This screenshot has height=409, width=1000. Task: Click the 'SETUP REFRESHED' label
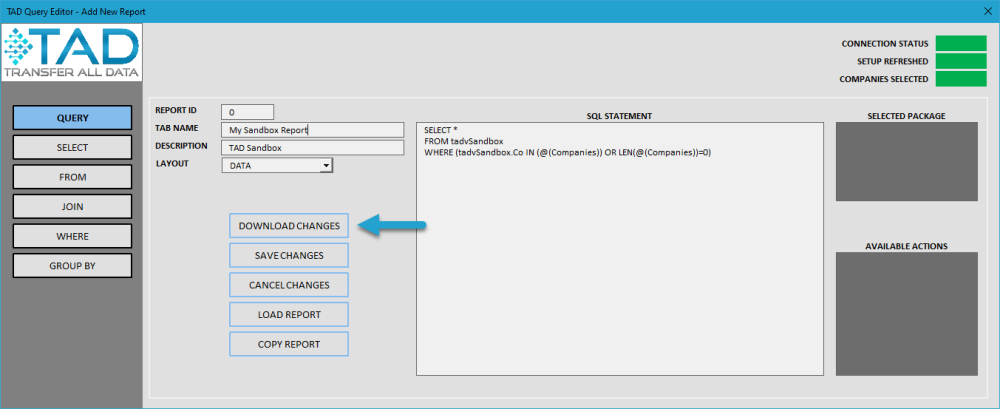click(x=893, y=62)
